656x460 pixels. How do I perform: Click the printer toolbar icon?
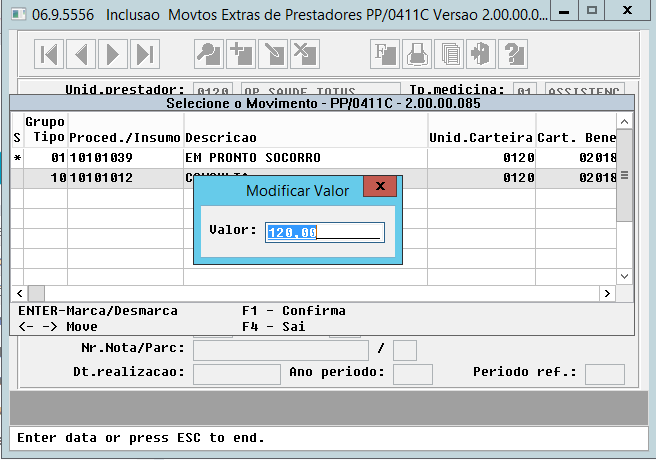pos(417,54)
